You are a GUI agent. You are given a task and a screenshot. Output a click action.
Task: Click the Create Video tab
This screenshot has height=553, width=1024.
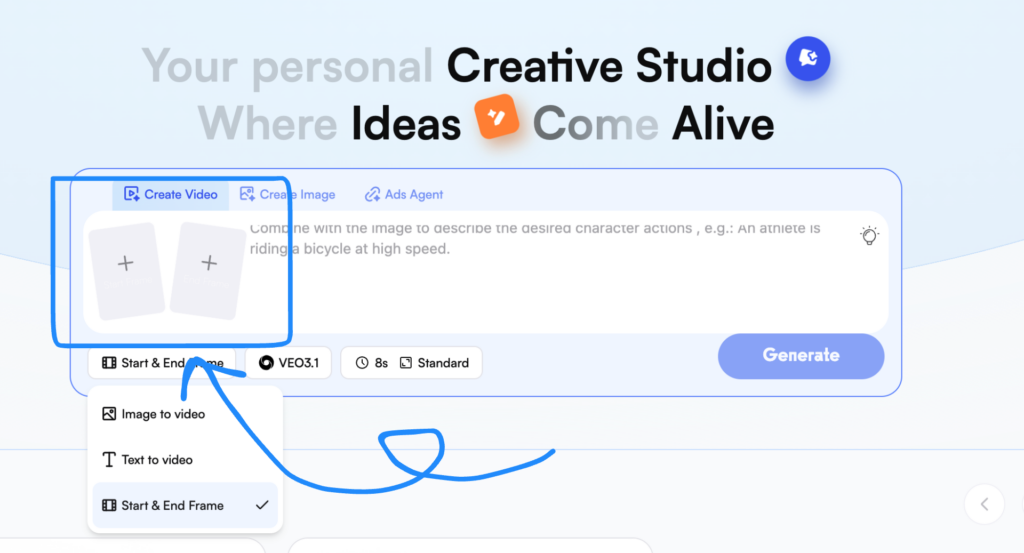(170, 194)
